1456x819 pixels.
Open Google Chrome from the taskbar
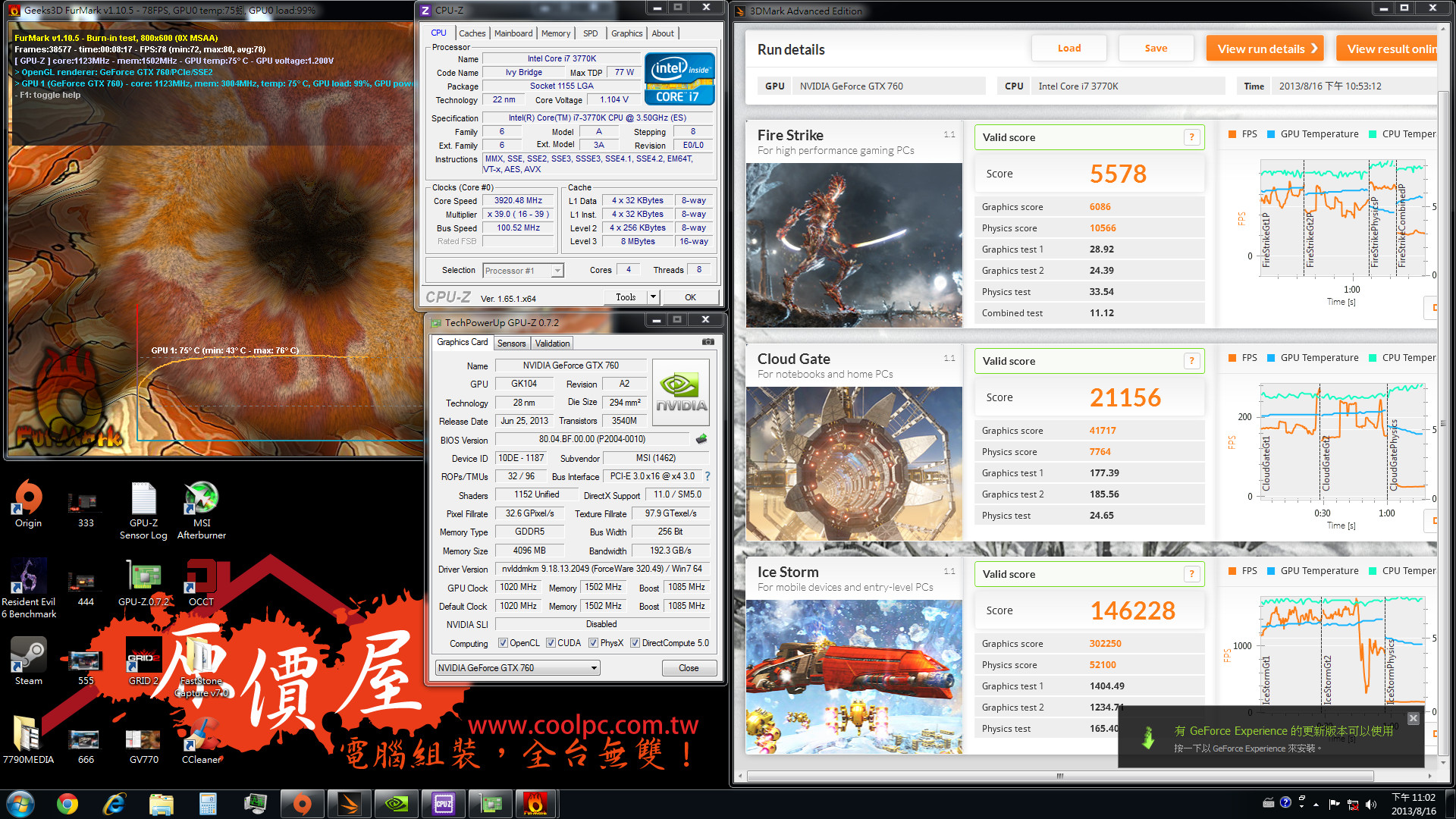pyautogui.click(x=67, y=803)
